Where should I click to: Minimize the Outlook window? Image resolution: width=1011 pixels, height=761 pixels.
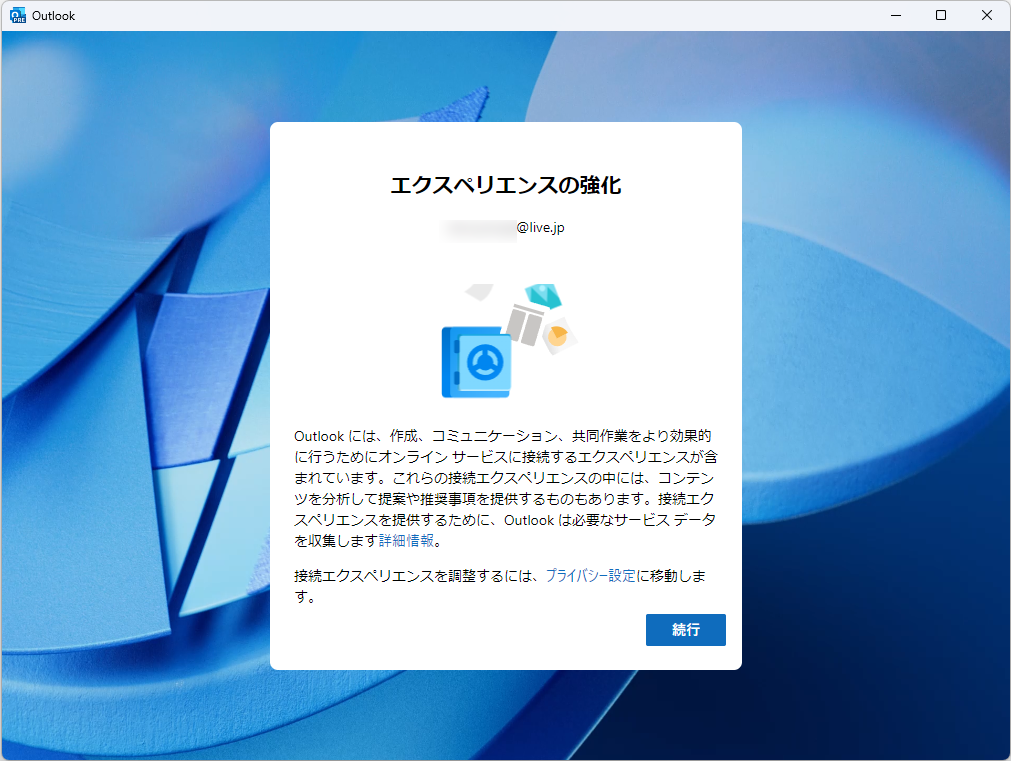coord(894,15)
